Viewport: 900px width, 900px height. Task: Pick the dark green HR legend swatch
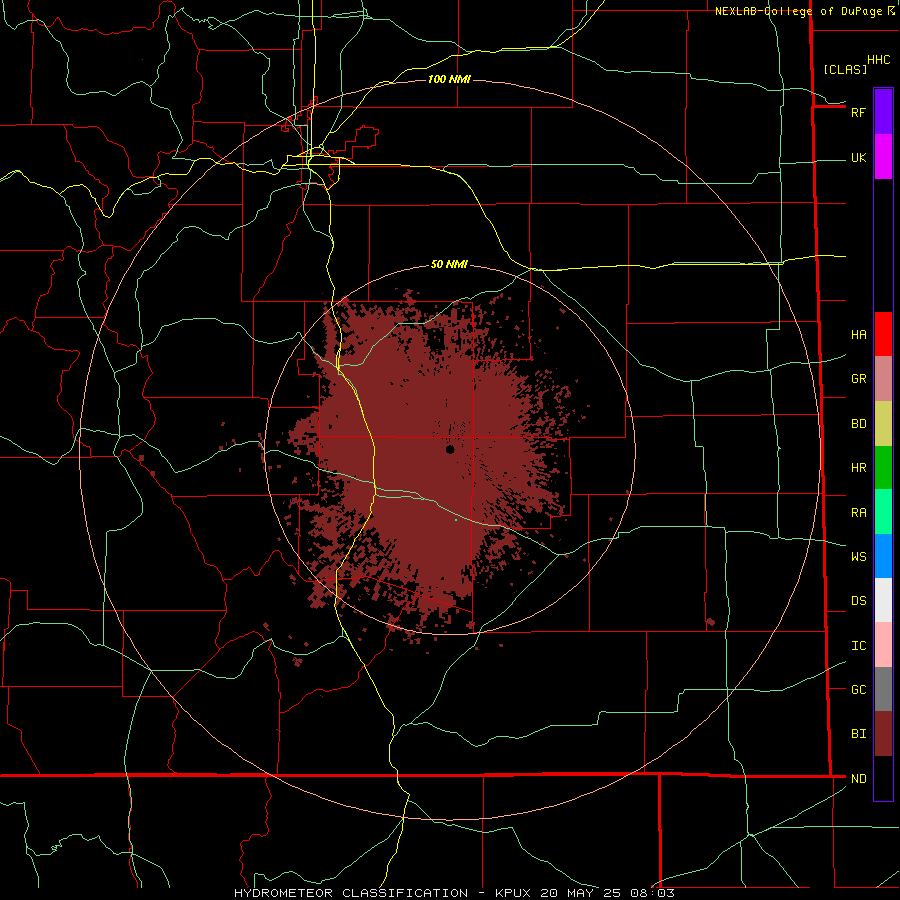point(883,468)
